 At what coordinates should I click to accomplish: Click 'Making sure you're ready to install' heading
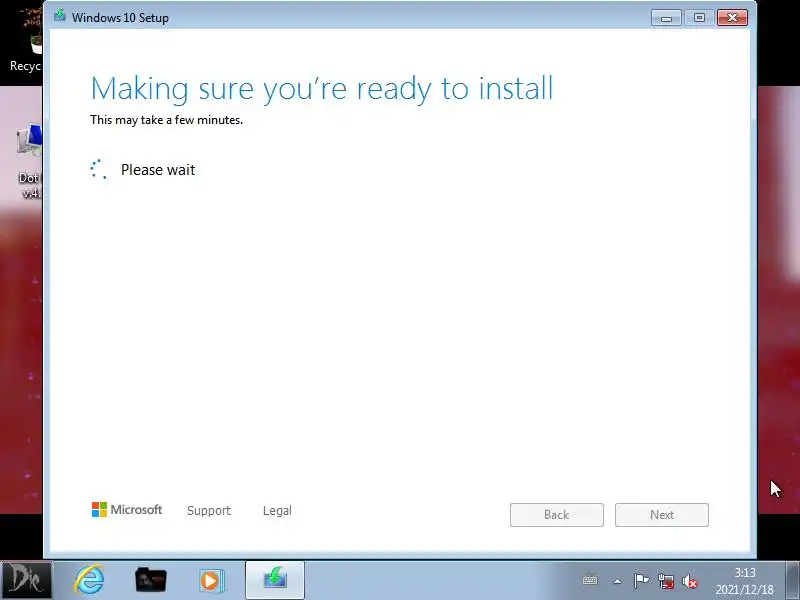pos(321,89)
